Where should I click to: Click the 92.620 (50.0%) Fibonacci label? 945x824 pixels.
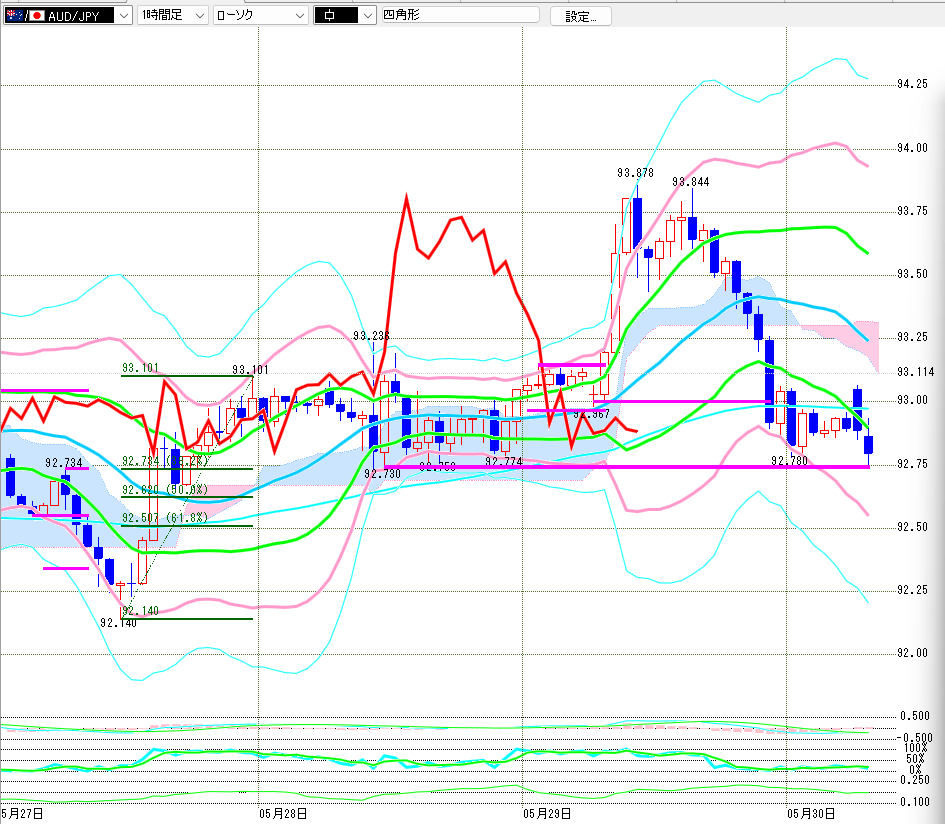(x=165, y=489)
